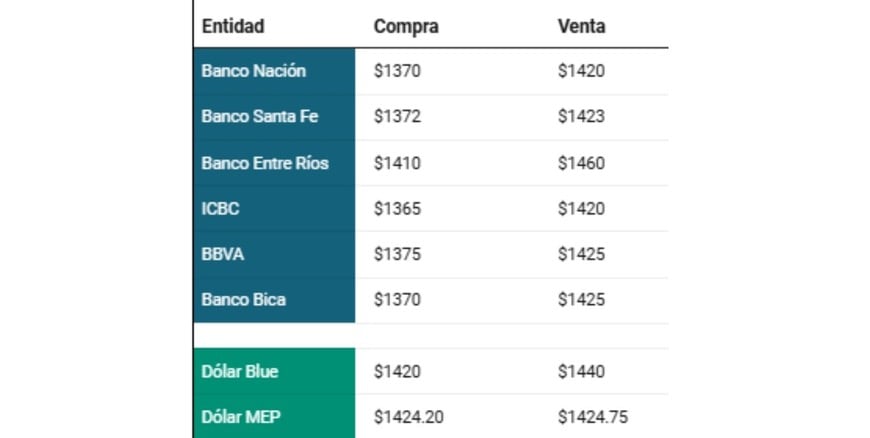Click the Dólar Blue label
This screenshot has width=870, height=438.
[x=240, y=371]
